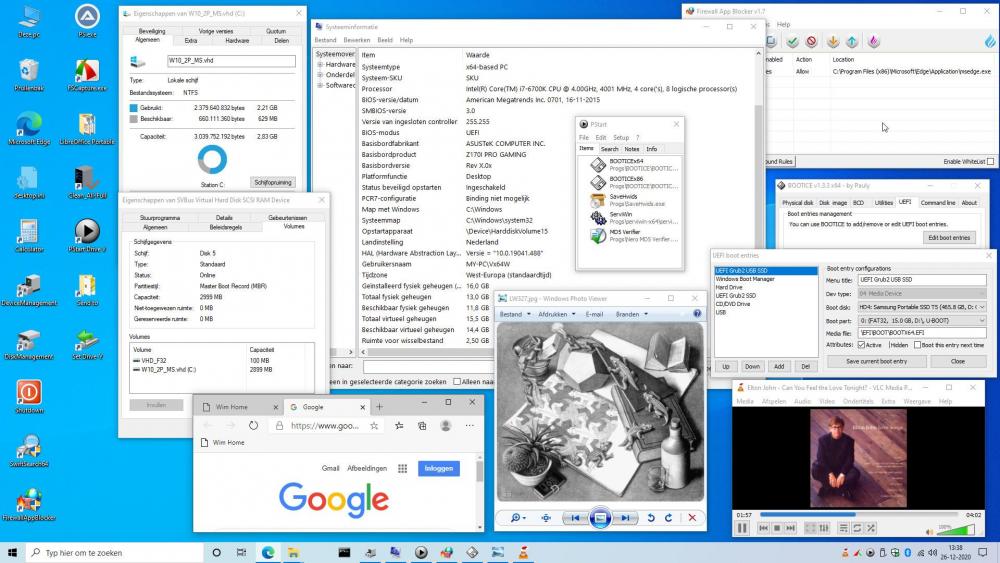Click the pink flame icon in Firewall App Blocker
This screenshot has width=1000, height=563.
click(874, 41)
